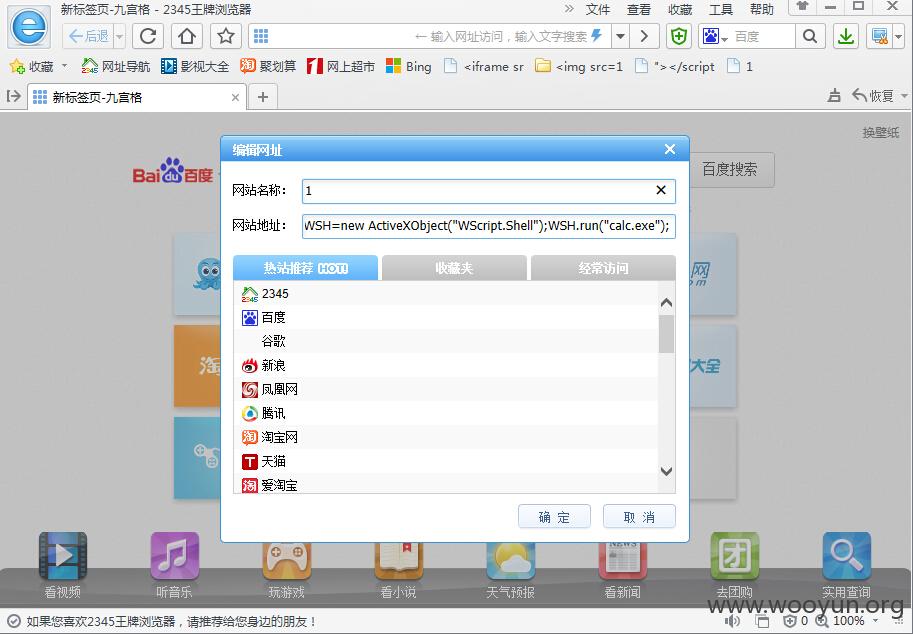
Task: Select the 新标签页-九宫格 tab
Action: [x=137, y=97]
